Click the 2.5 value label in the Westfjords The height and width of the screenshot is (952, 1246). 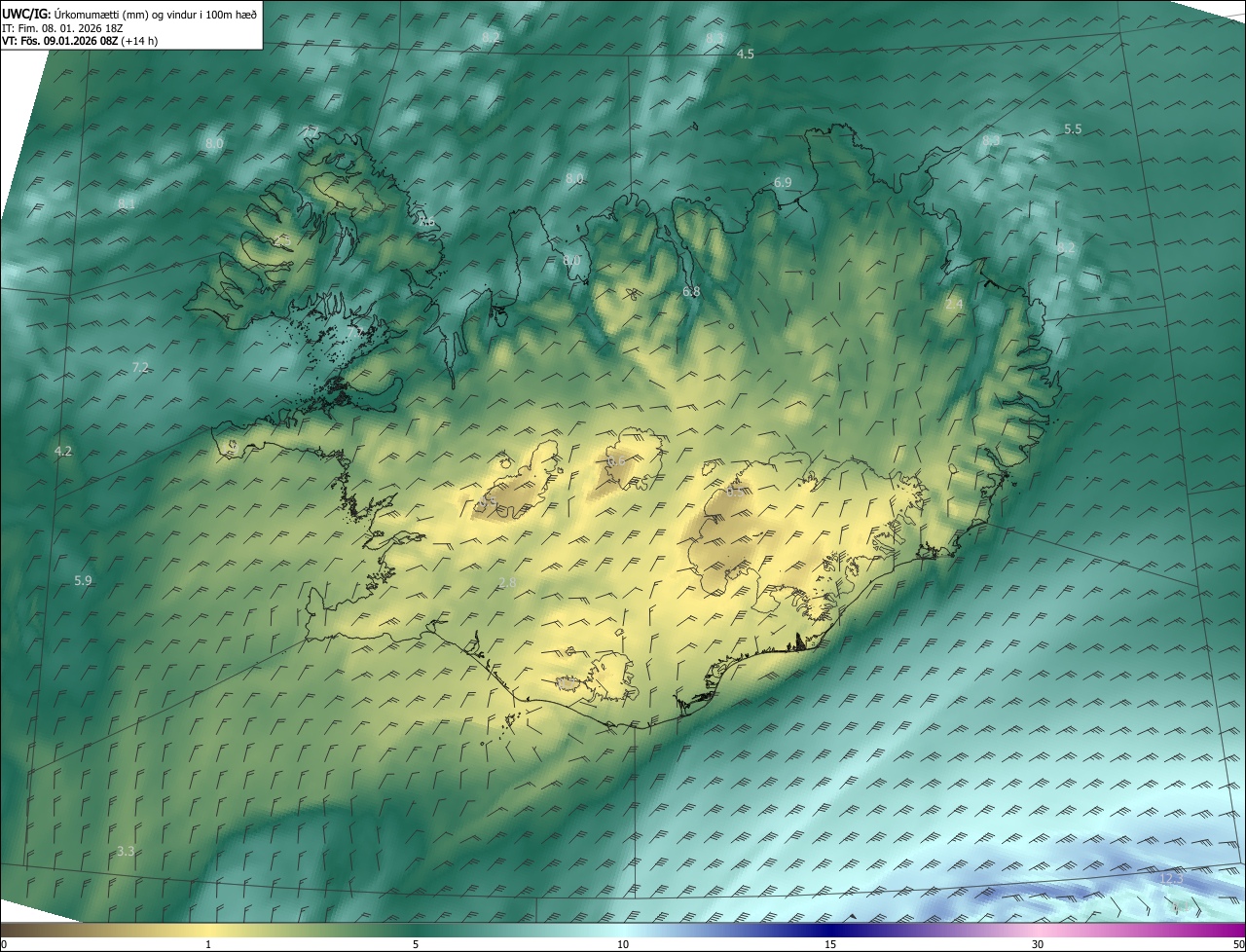tap(282, 240)
